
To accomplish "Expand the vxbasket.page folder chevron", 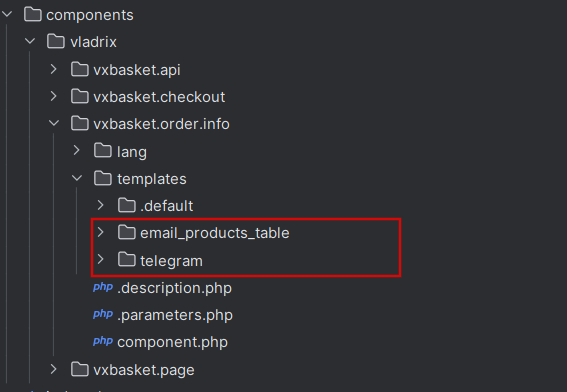I will point(54,369).
